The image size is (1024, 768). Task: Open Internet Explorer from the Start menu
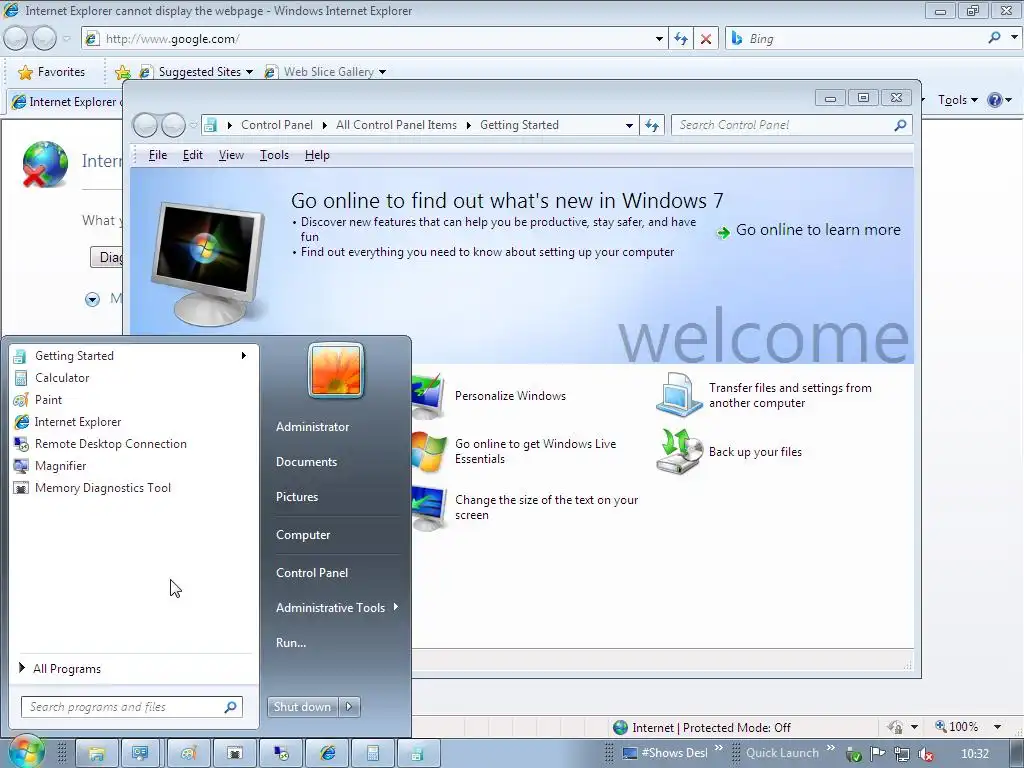(x=135, y=422)
